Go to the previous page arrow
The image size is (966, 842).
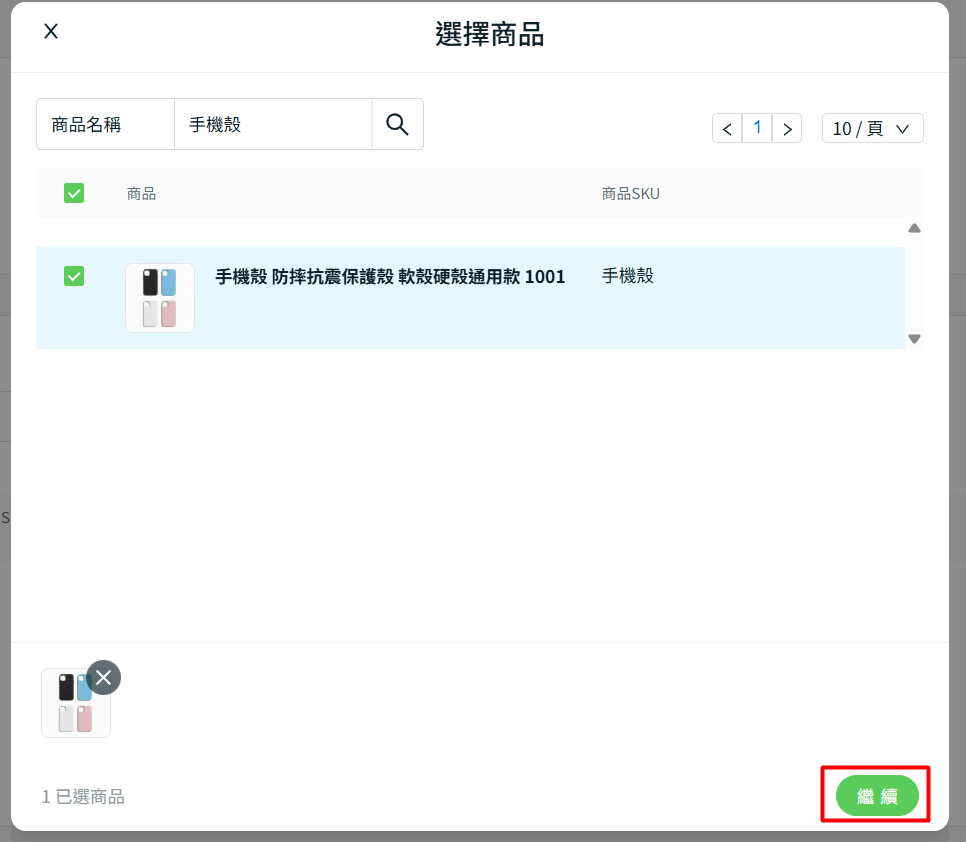pyautogui.click(x=727, y=129)
